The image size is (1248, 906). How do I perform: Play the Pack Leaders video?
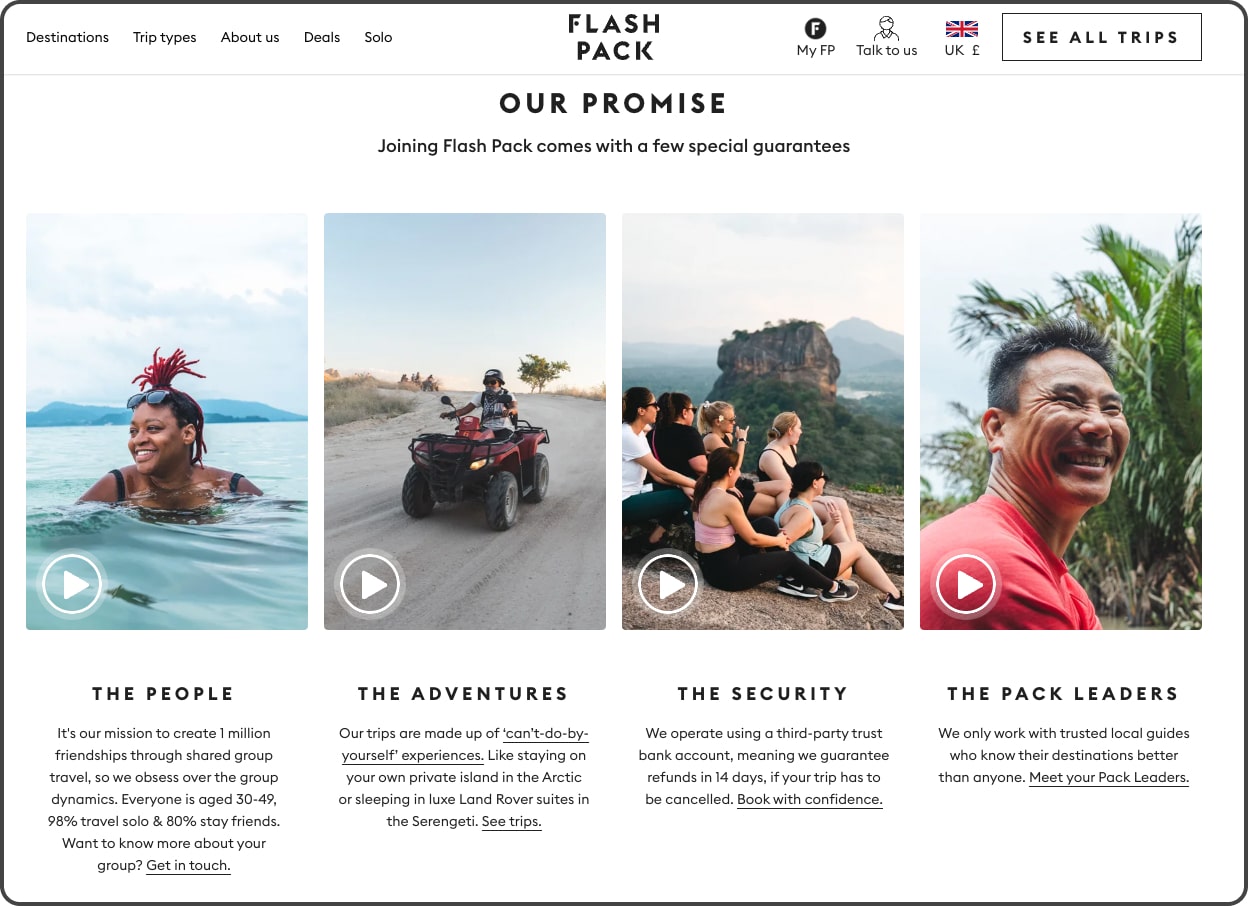click(965, 584)
